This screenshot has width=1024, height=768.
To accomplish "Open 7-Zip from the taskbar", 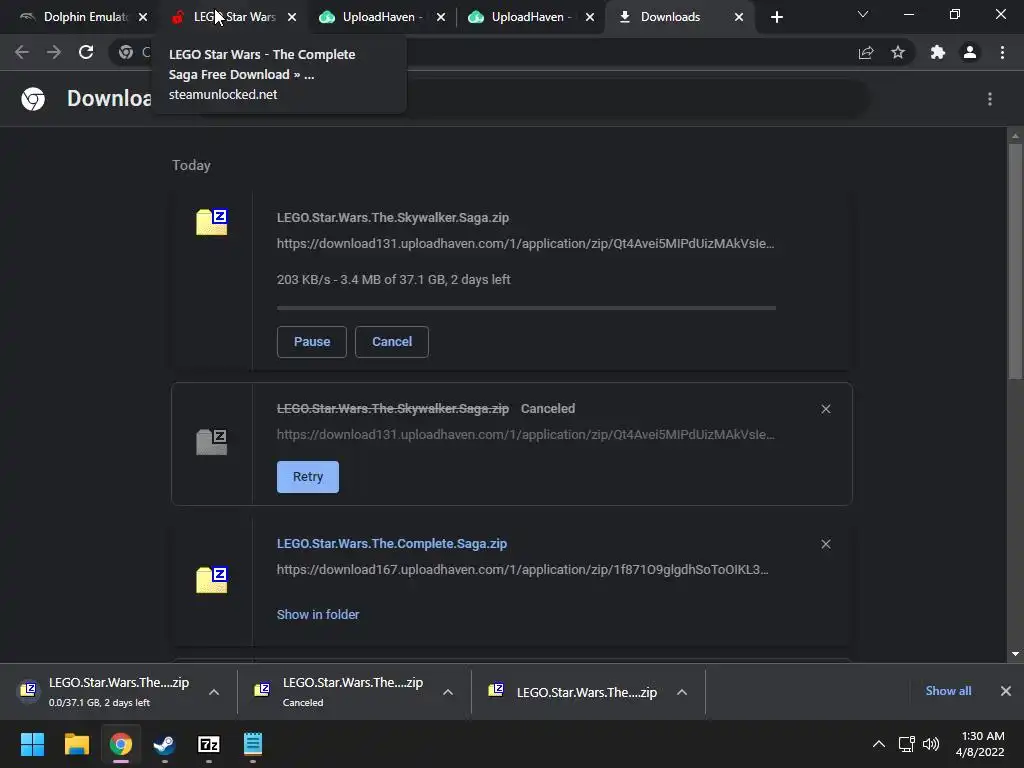I will (x=208, y=744).
